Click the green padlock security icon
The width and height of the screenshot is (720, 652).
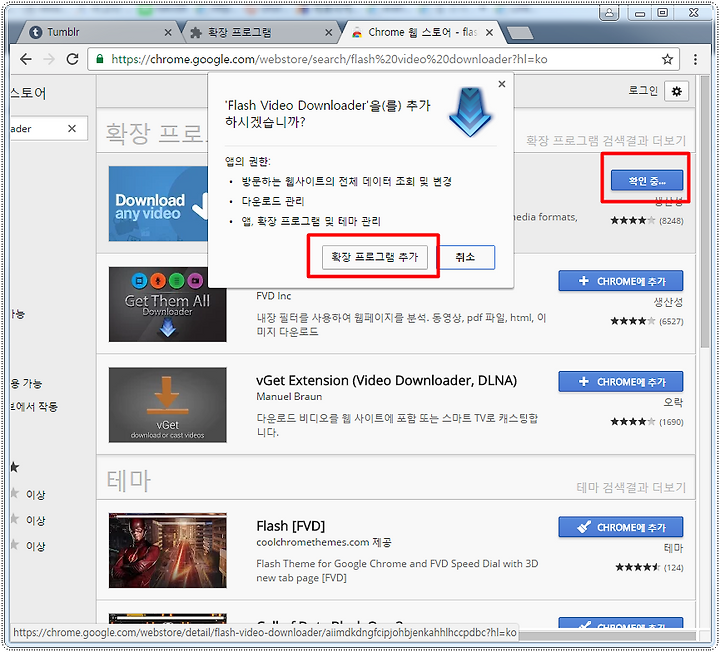[x=100, y=59]
